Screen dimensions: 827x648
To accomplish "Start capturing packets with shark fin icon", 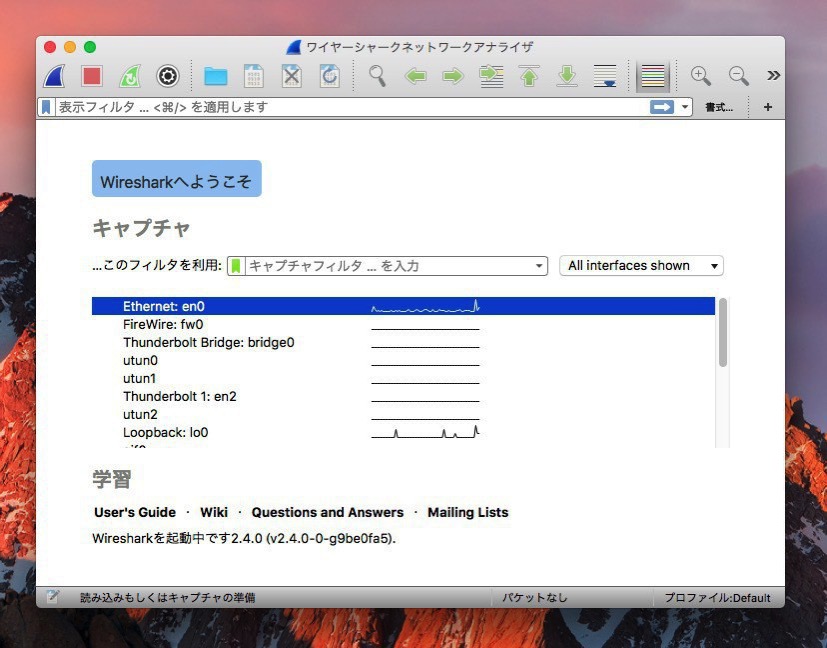I will tap(54, 76).
